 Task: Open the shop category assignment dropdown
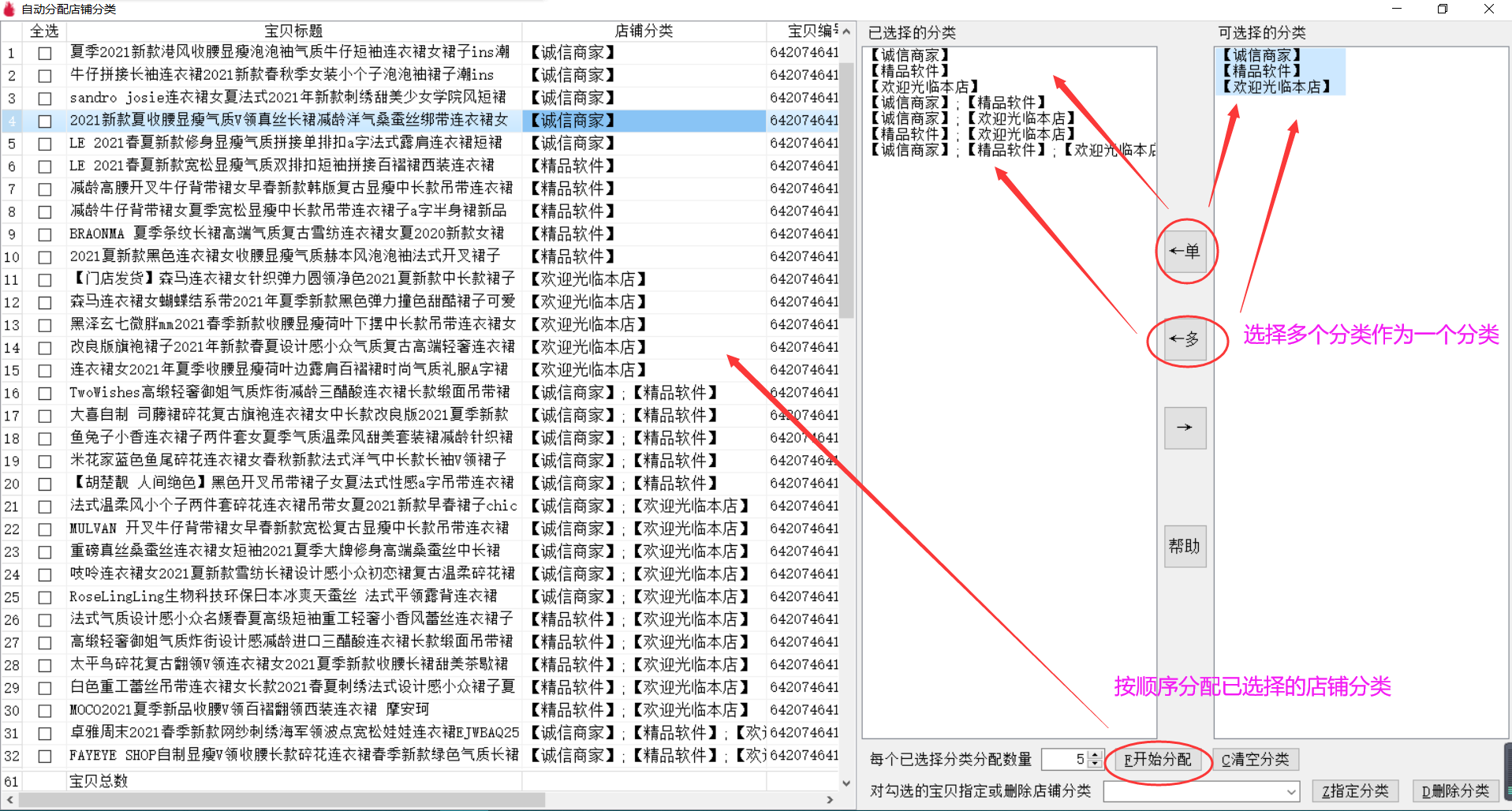click(x=1291, y=791)
